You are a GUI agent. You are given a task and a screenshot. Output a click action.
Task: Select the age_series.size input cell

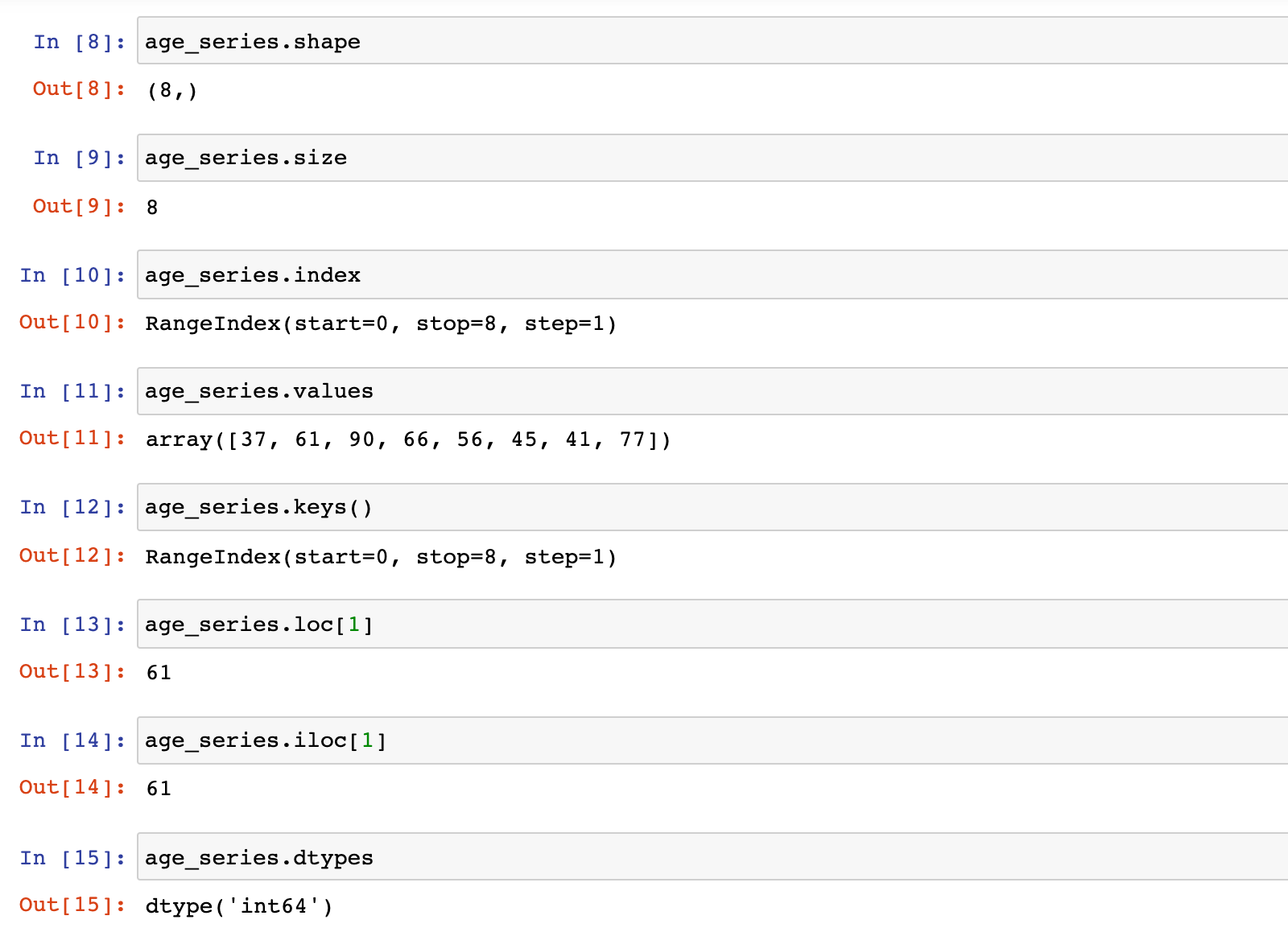pyautogui.click(x=712, y=158)
